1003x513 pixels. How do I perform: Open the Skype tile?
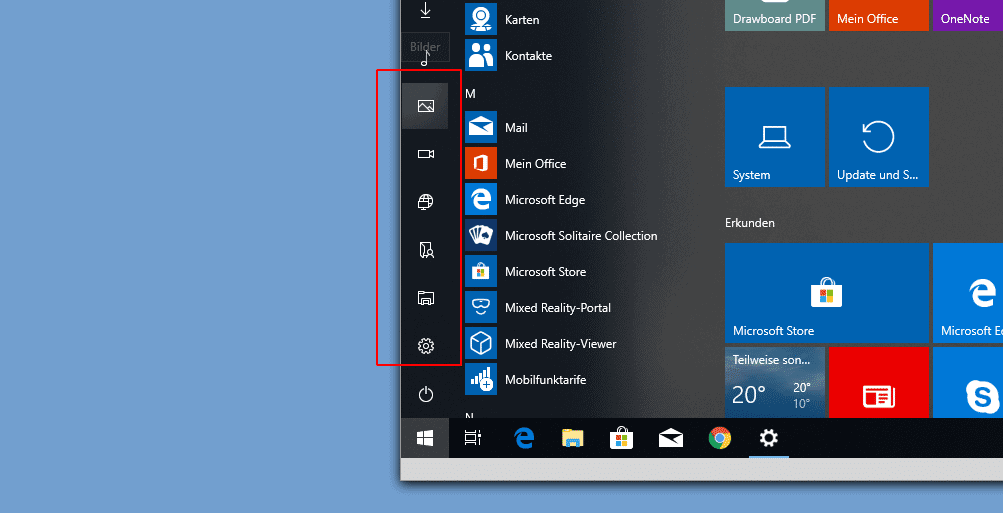(x=968, y=383)
